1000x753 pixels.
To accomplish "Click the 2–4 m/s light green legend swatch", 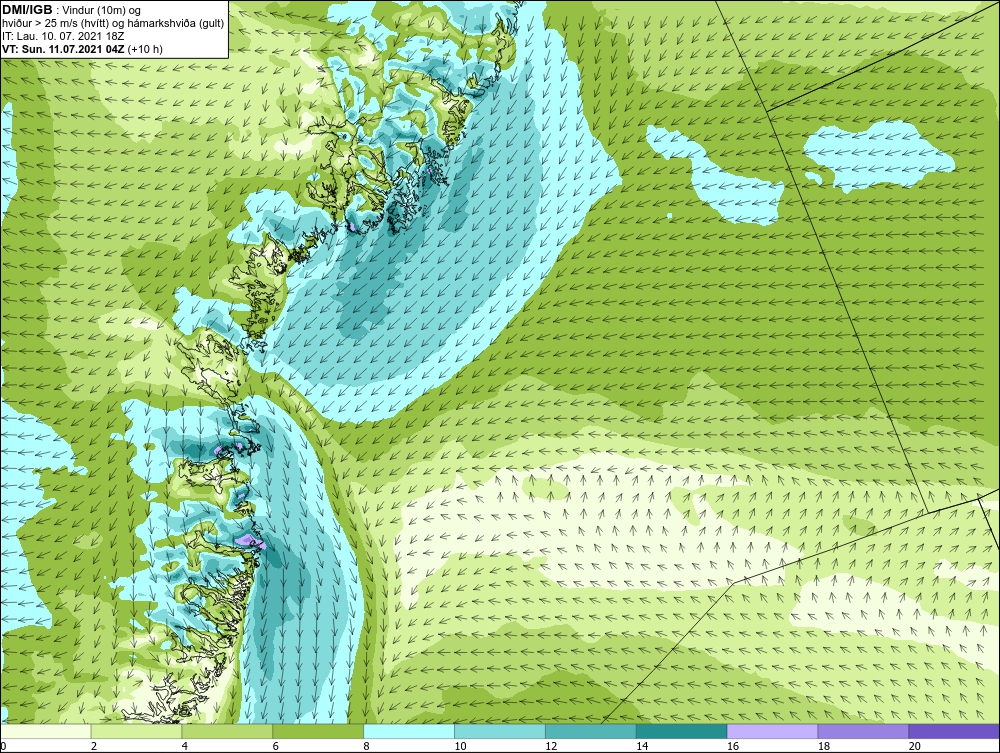I will 136,731.
